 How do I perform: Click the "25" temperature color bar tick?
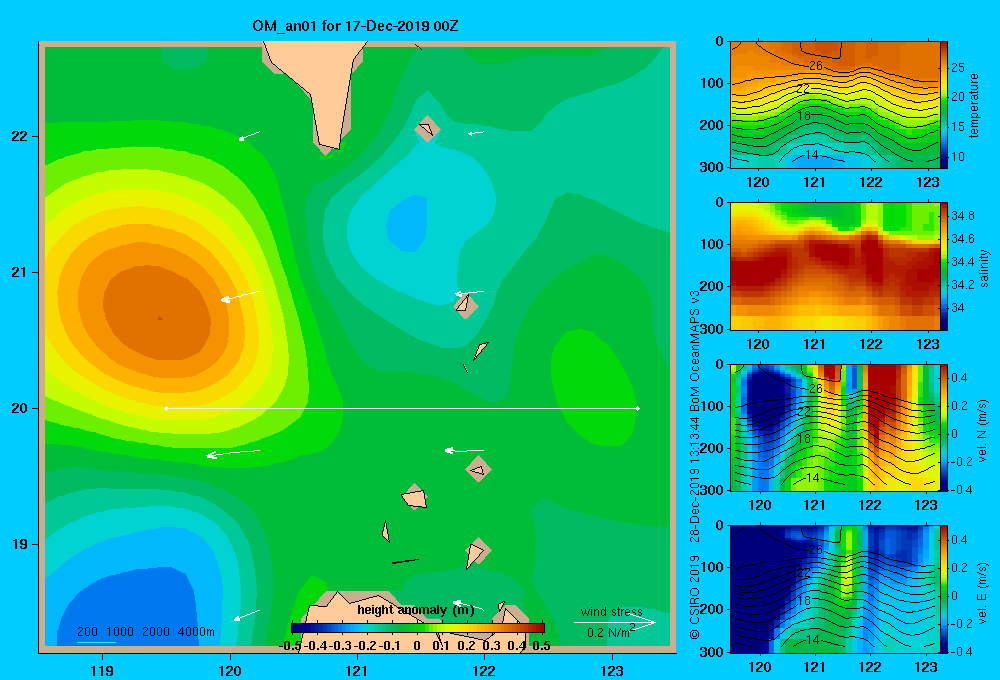pos(958,68)
